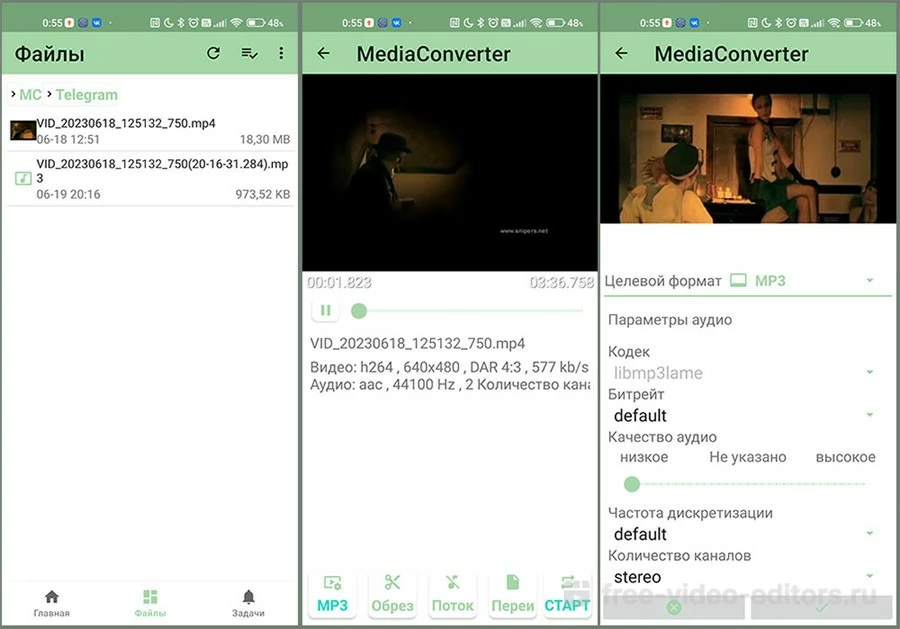Tap the thumbnail of VID_20230618_125132_750.mp4

click(x=23, y=130)
